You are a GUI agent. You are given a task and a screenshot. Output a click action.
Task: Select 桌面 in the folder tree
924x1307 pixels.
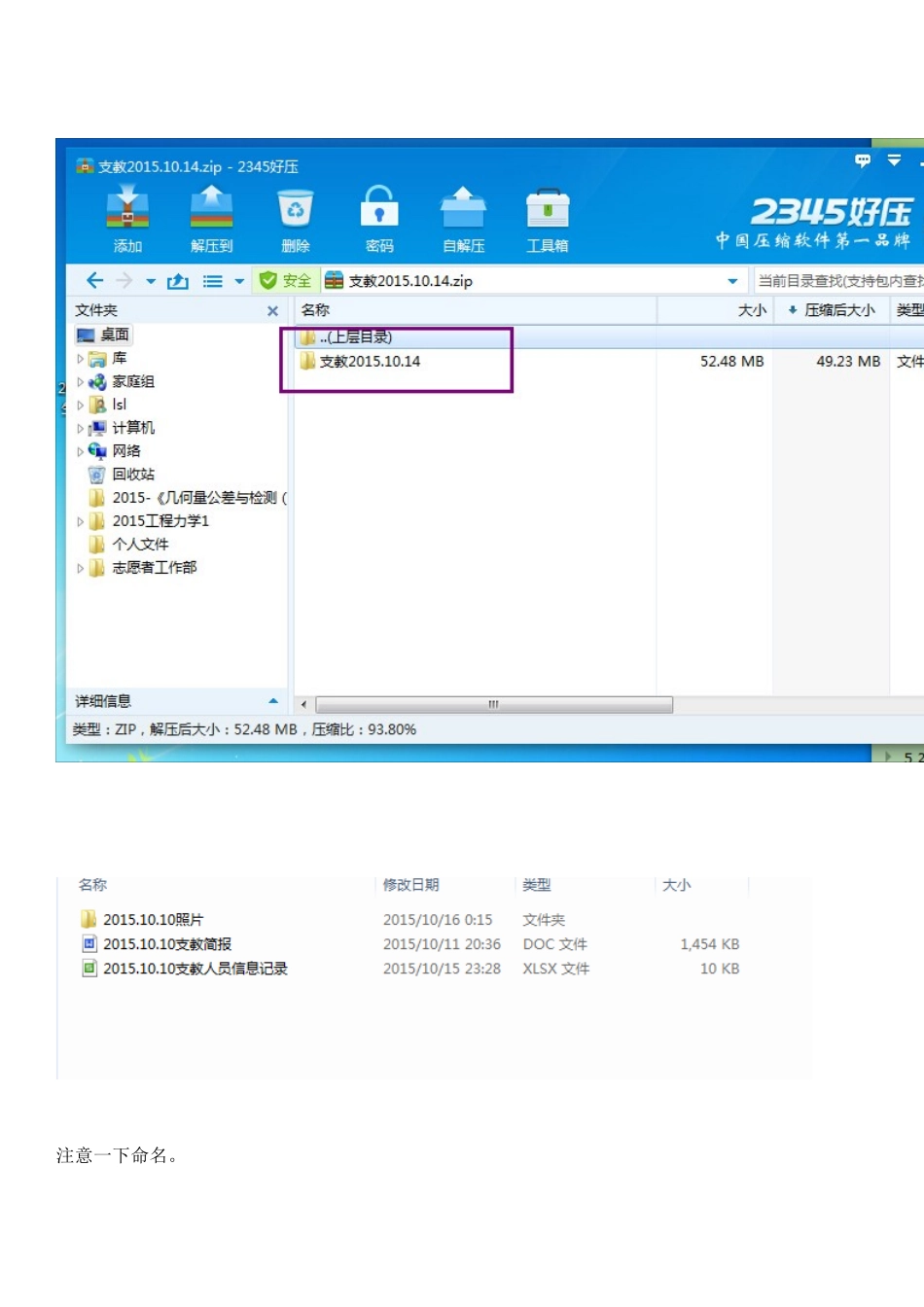click(x=103, y=335)
